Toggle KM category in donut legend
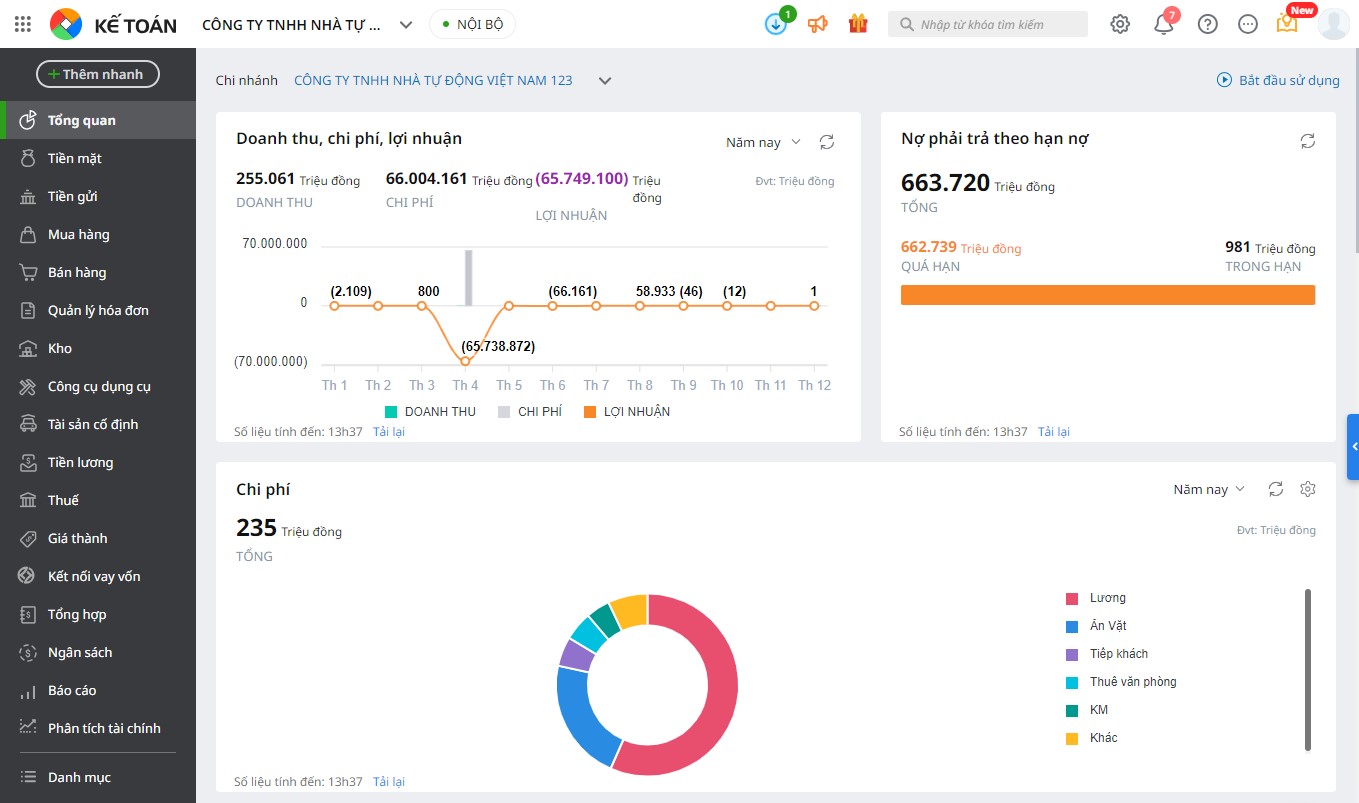Screen dimensions: 1359x803 [x=1087, y=710]
